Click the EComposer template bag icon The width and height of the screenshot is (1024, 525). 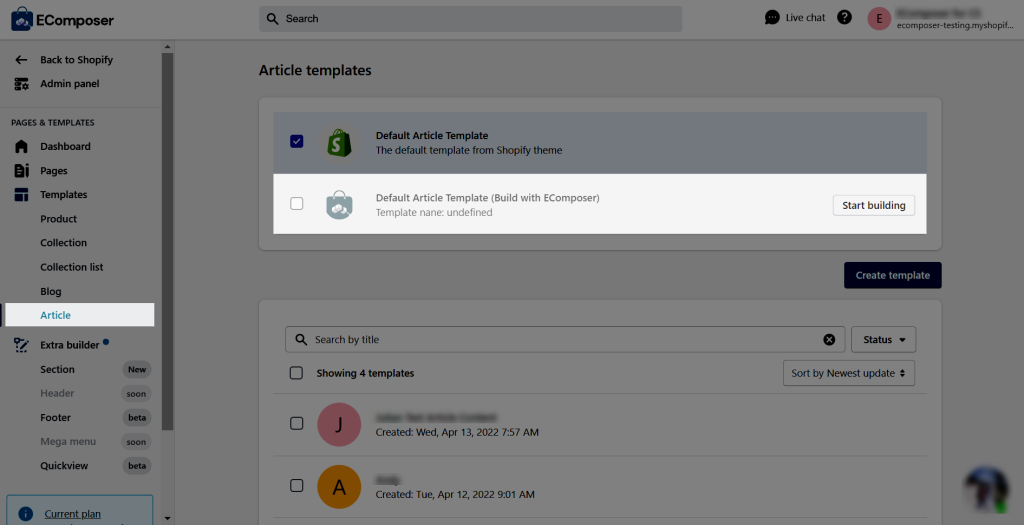click(339, 204)
